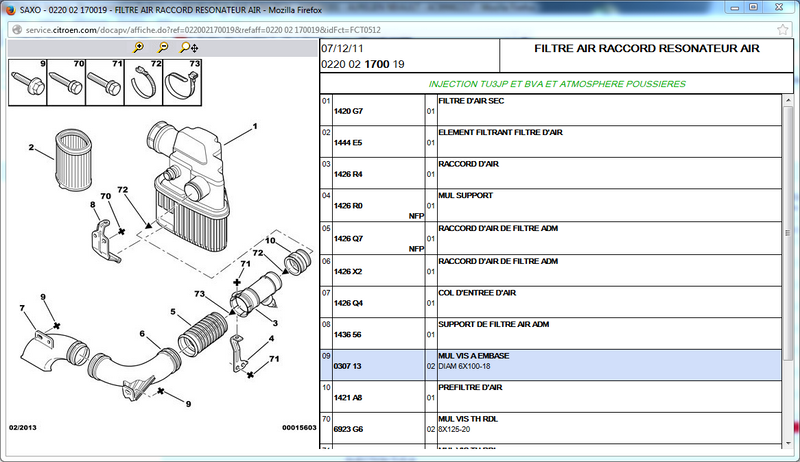The height and width of the screenshot is (462, 800).
Task: Bookmark page with the star icon
Action: pos(783,30)
